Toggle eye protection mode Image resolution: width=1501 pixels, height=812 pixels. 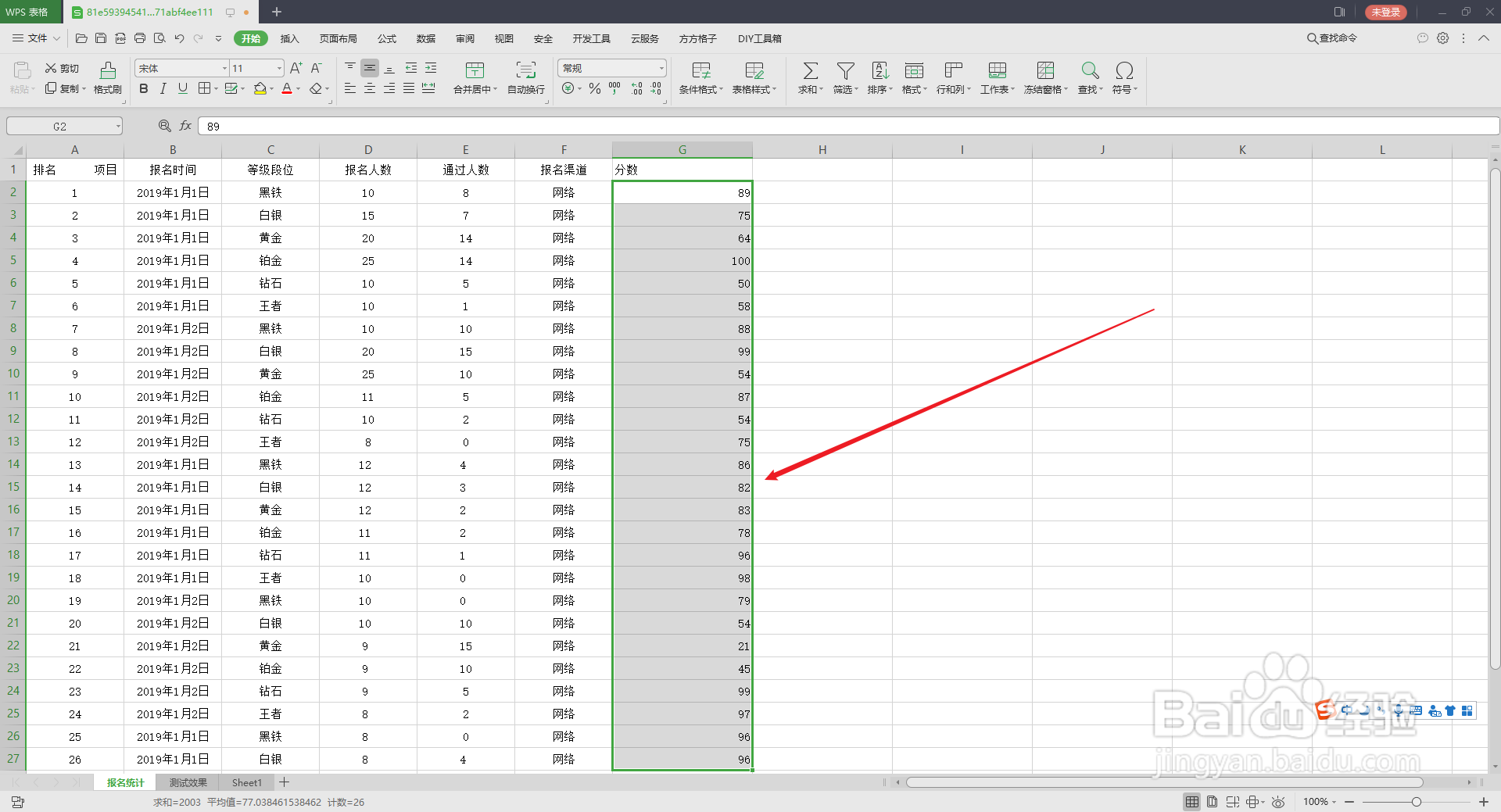1278,802
